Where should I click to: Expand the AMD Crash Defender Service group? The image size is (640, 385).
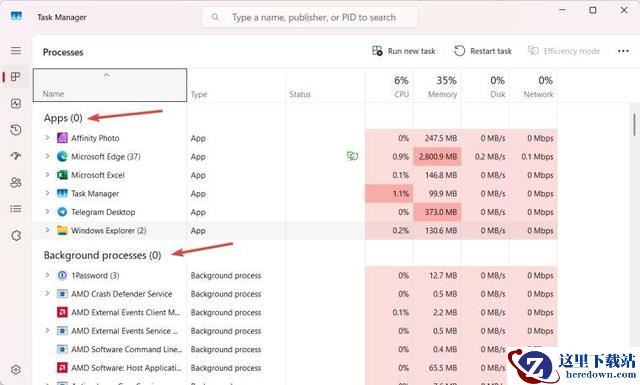[x=47, y=294]
